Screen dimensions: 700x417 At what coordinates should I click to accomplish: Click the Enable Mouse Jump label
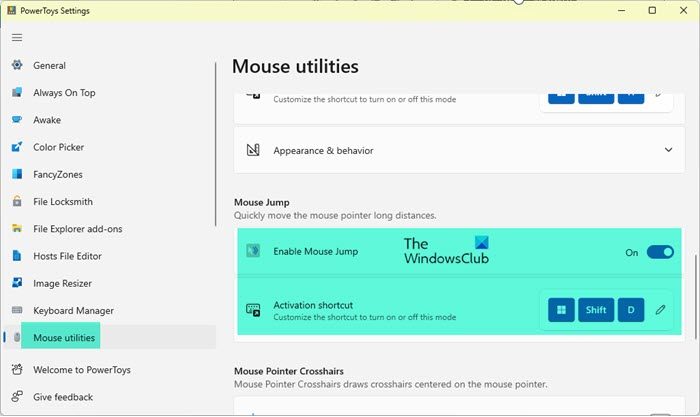[316, 251]
